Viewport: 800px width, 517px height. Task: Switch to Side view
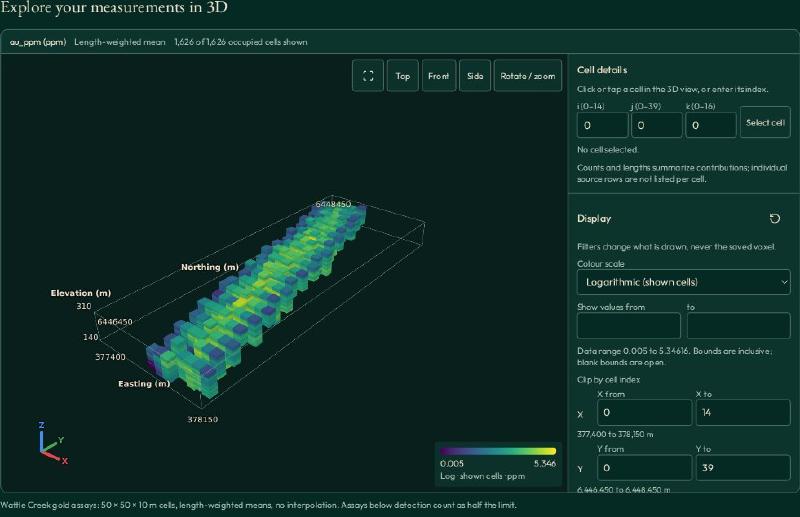coord(475,76)
